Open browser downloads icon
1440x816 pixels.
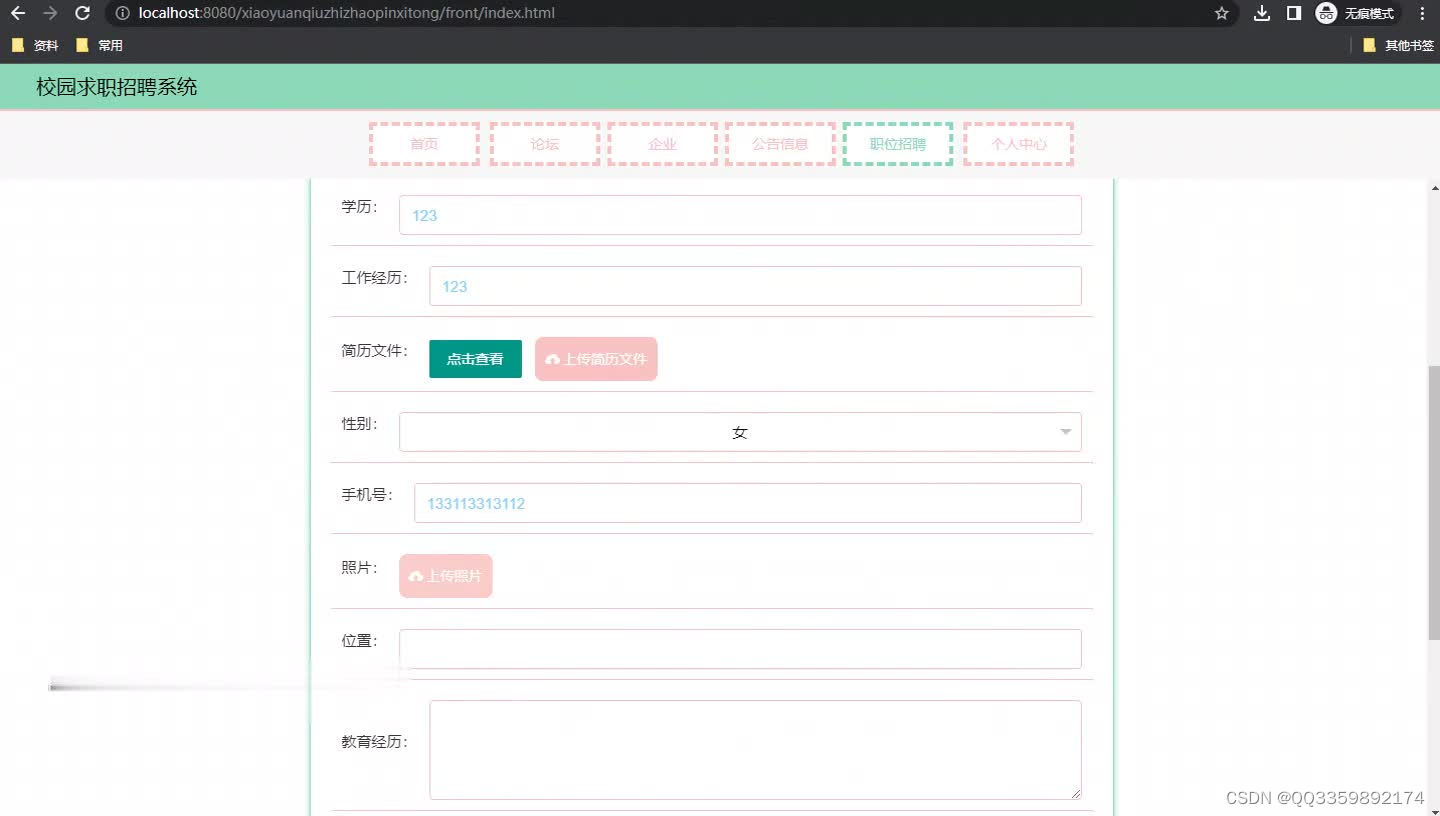(x=1262, y=13)
